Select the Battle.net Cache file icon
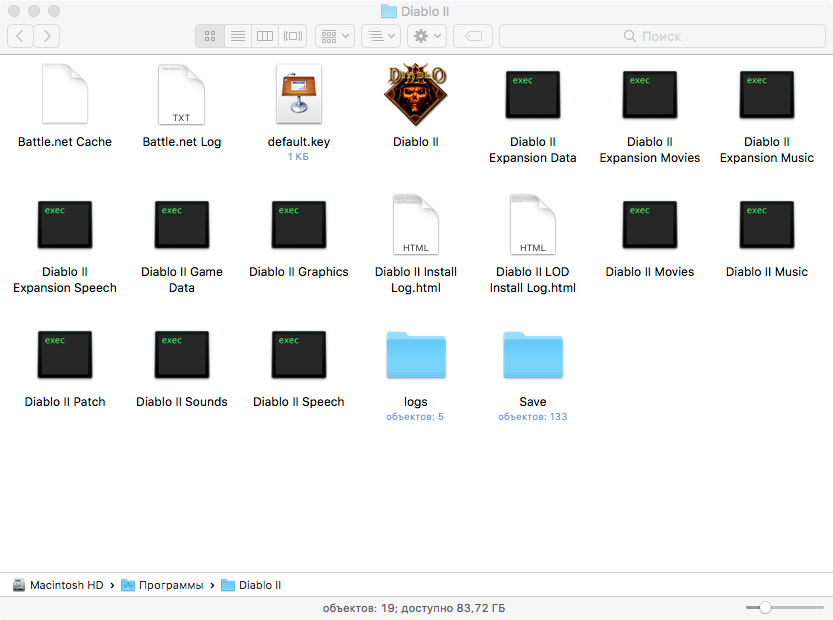This screenshot has height=620, width=833. [65, 94]
